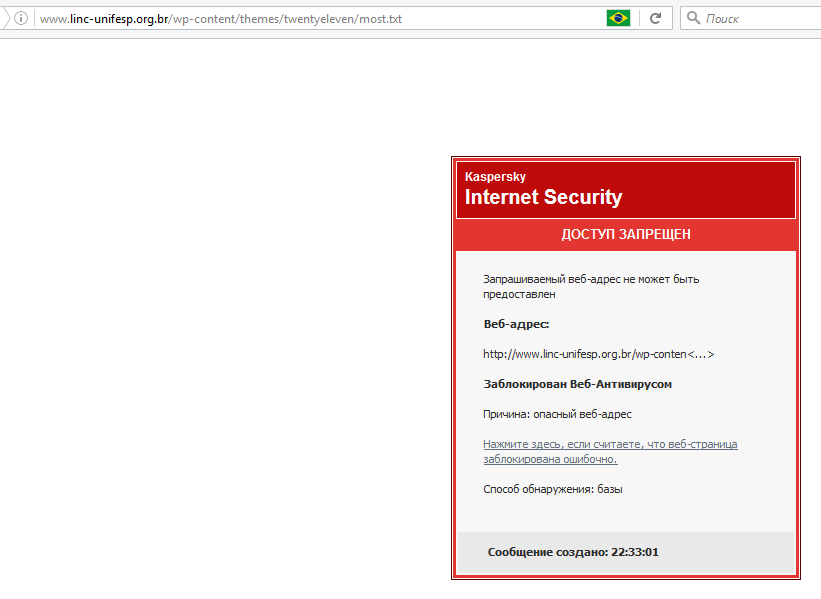The width and height of the screenshot is (821, 599).
Task: Click the 'Запрашиваемый веб-адрес не может быть' message
Action: [591, 279]
